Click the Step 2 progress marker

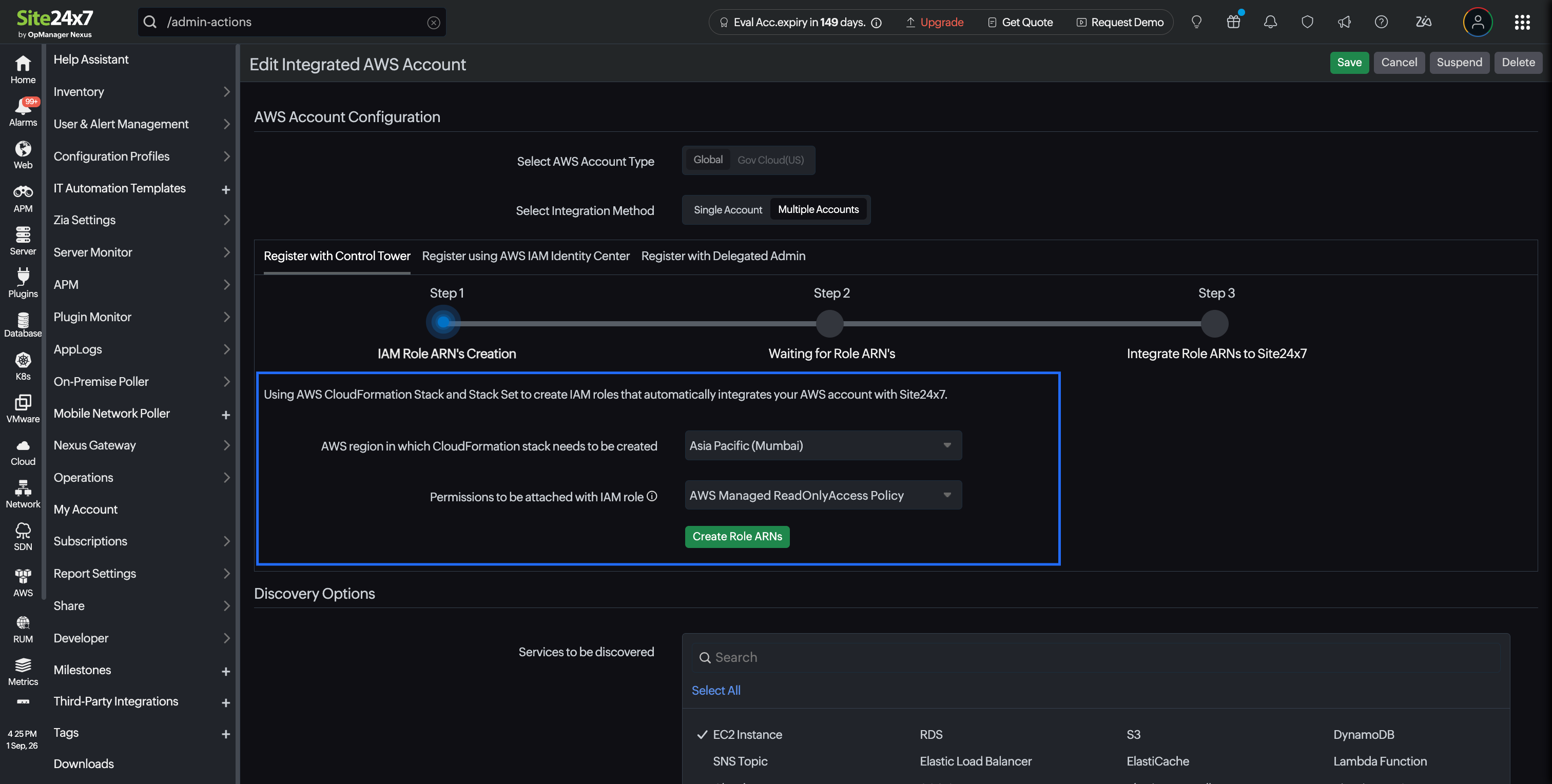pos(829,324)
